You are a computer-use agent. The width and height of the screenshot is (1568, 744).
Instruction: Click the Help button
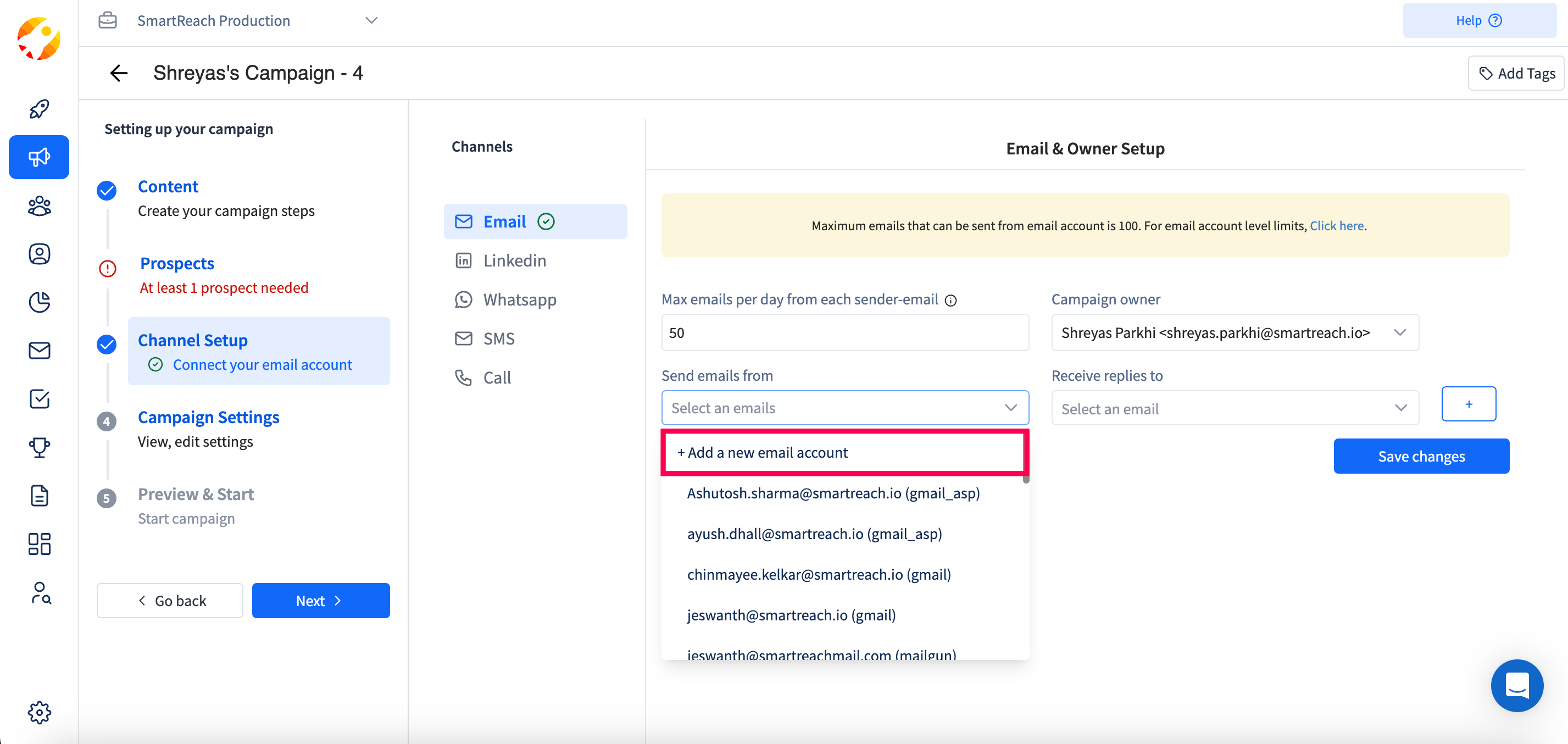click(1479, 20)
